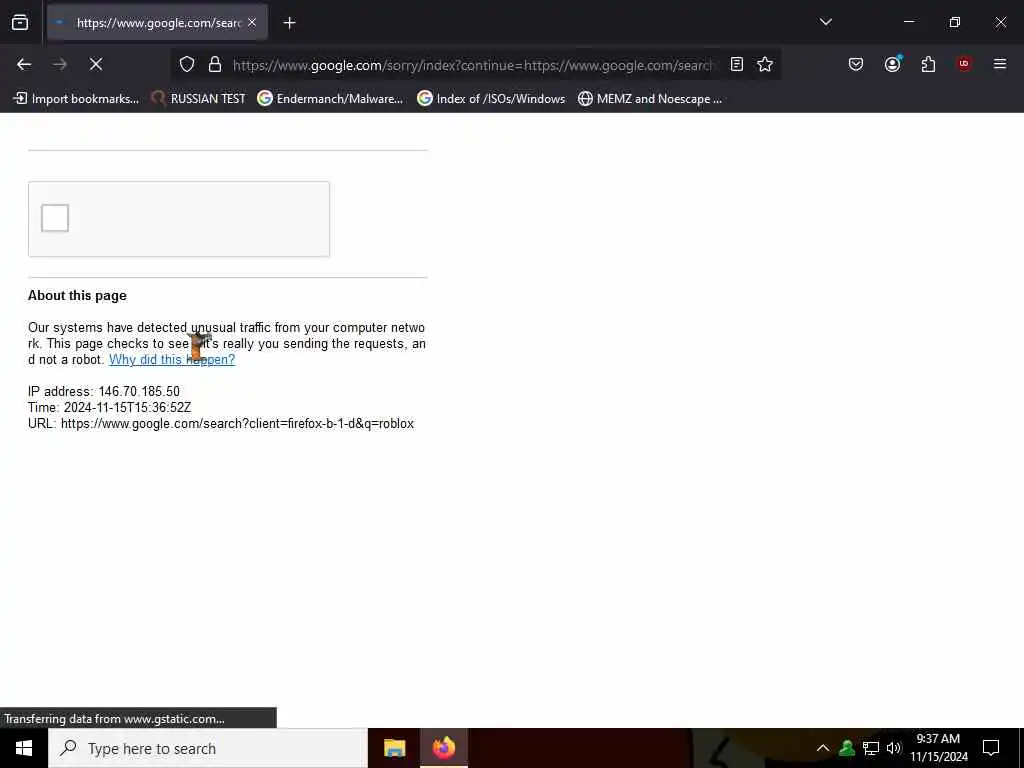Open the clock showing 9:37 AM

[x=939, y=748]
